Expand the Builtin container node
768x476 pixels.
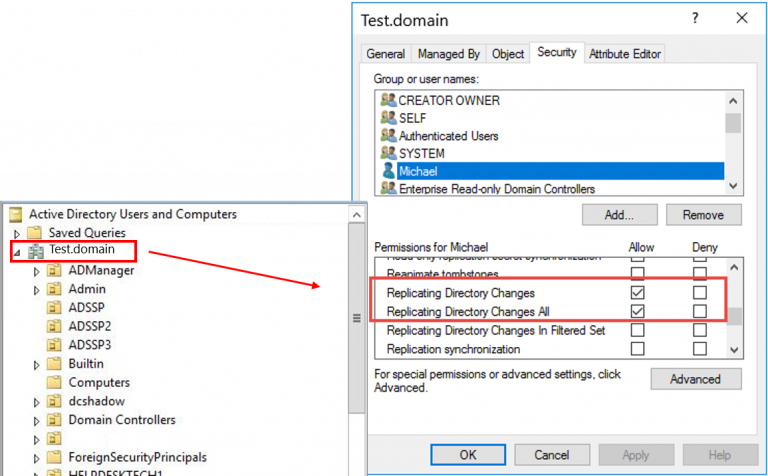pyautogui.click(x=36, y=364)
